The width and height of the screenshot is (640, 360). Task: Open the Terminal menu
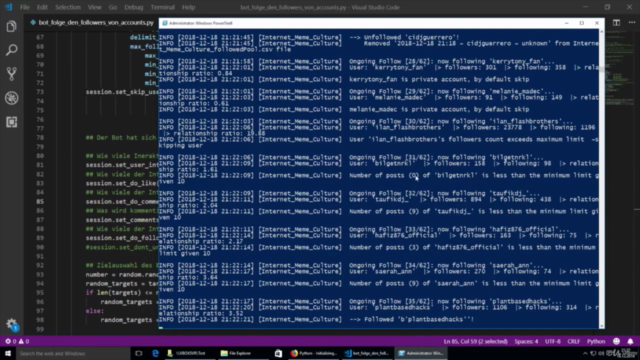point(162,7)
